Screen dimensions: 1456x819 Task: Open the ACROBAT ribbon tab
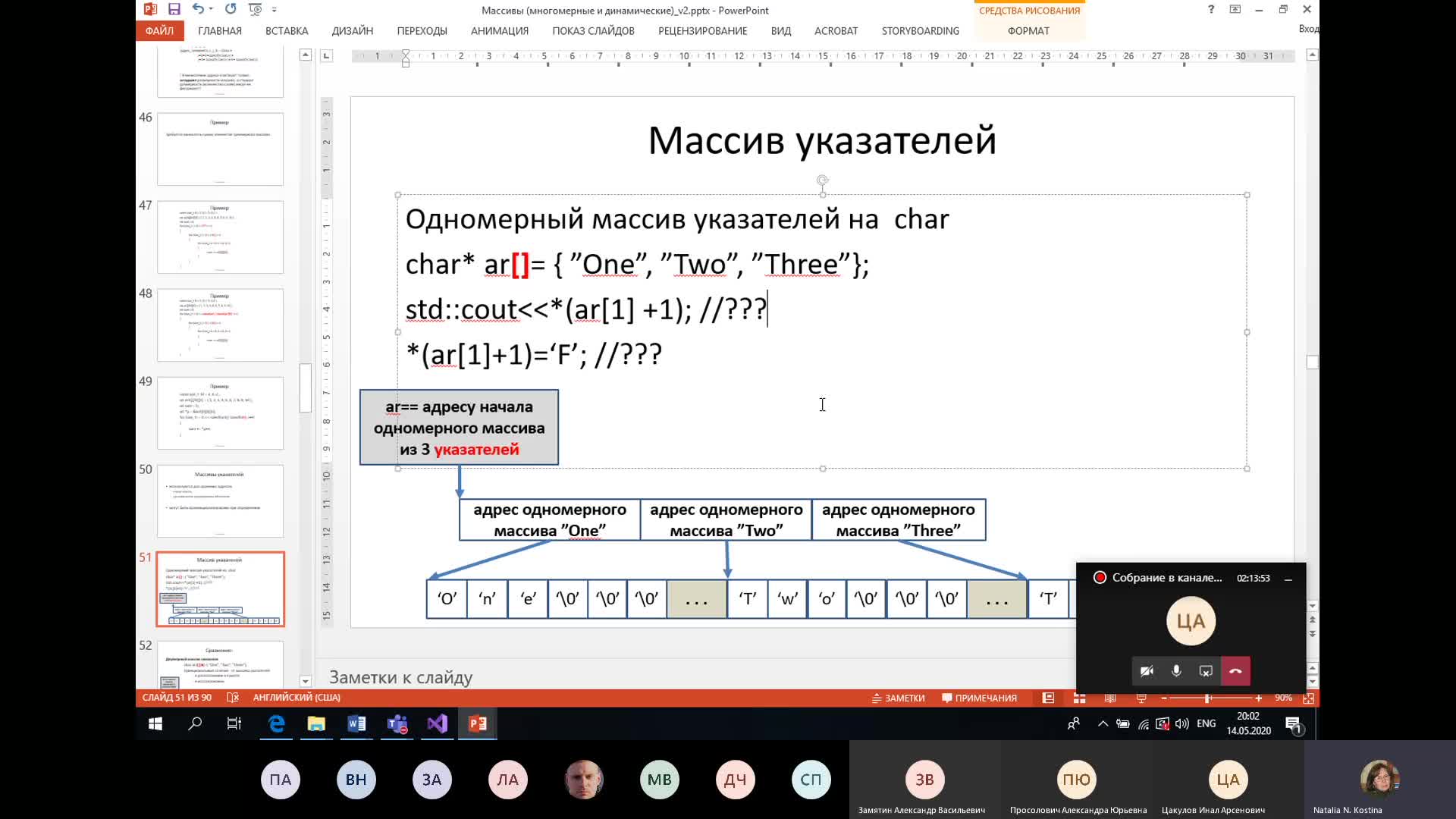836,30
